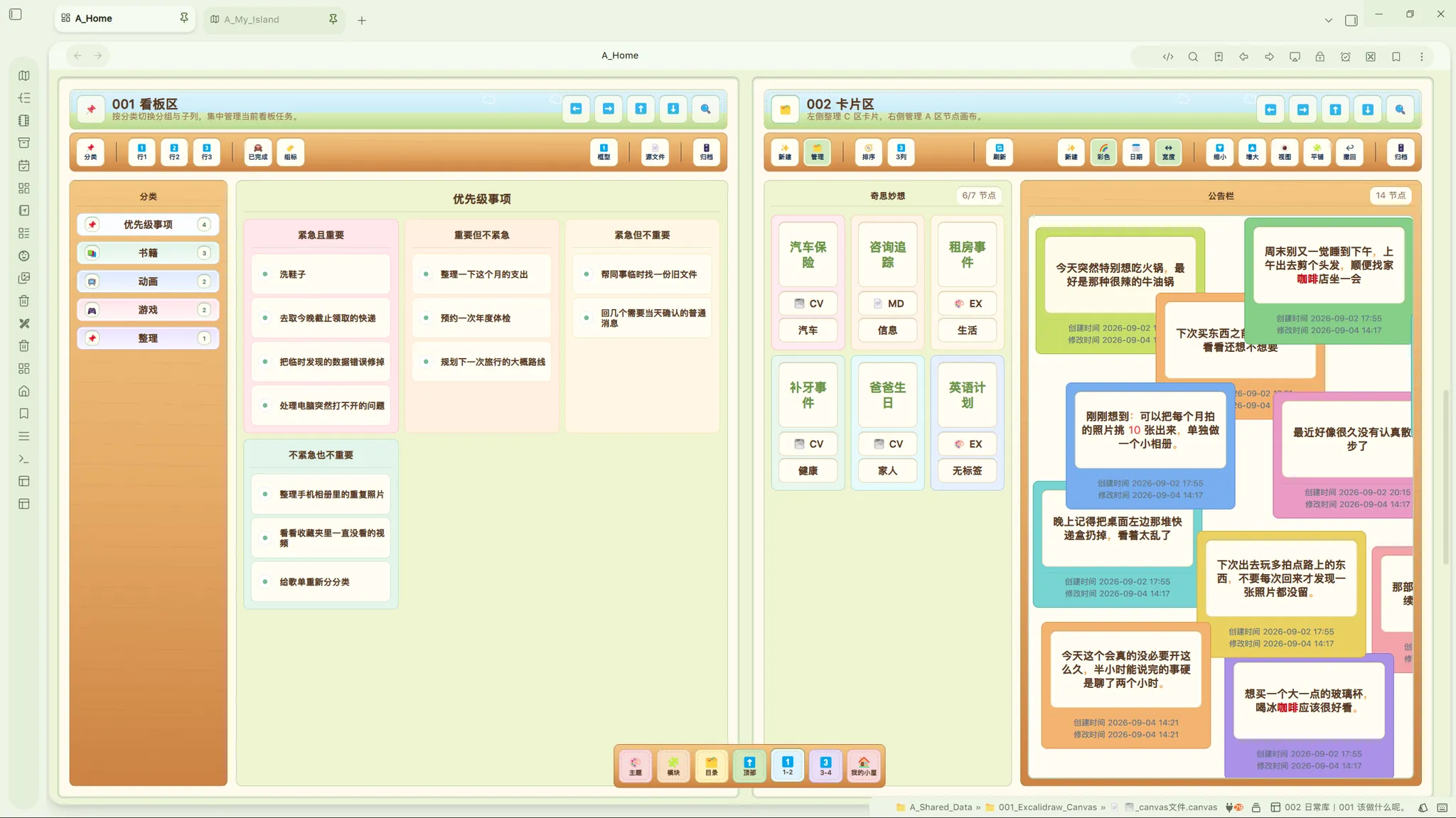
Task: Open the 主题 theme dock button
Action: click(636, 766)
